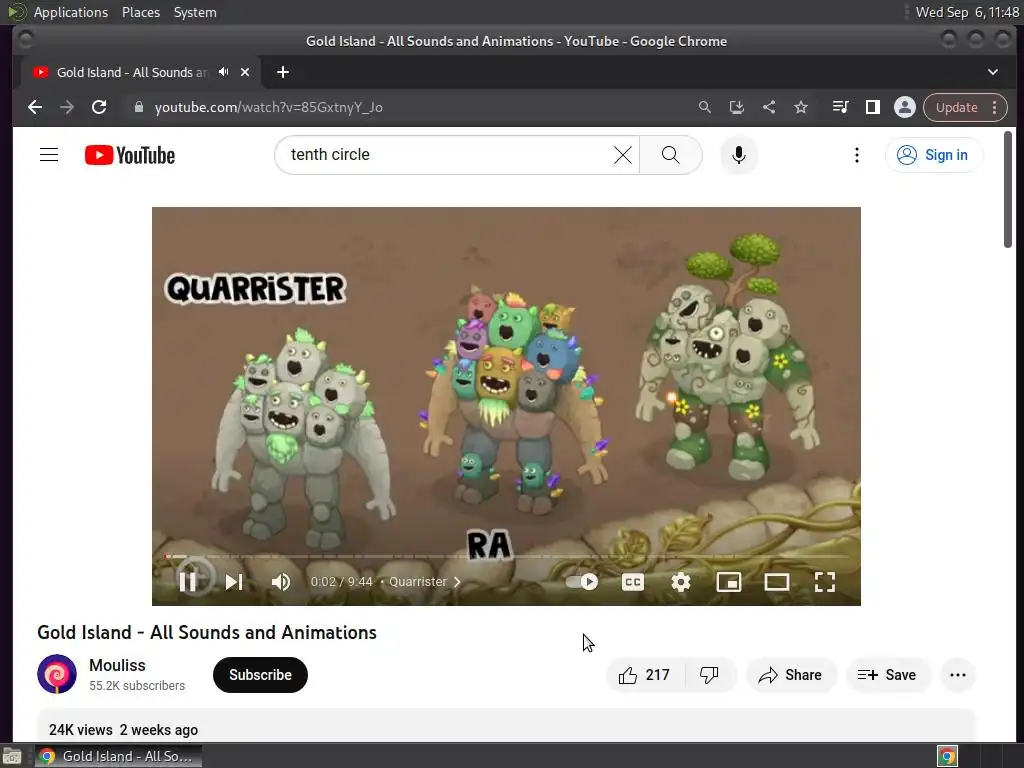The image size is (1024, 768).
Task: Share the video
Action: pos(790,675)
